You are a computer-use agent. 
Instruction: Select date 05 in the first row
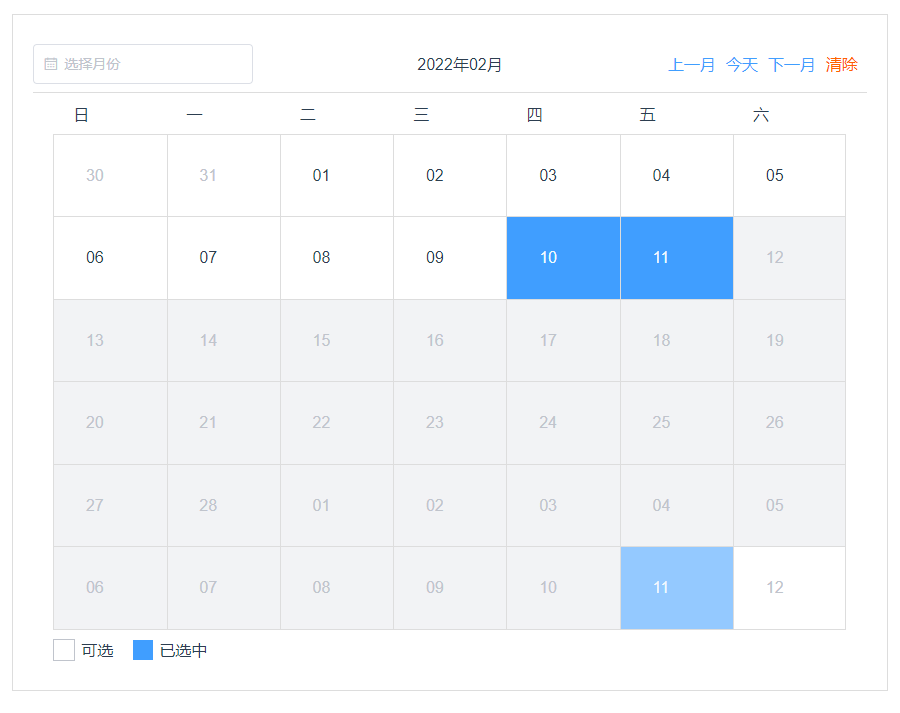point(789,176)
